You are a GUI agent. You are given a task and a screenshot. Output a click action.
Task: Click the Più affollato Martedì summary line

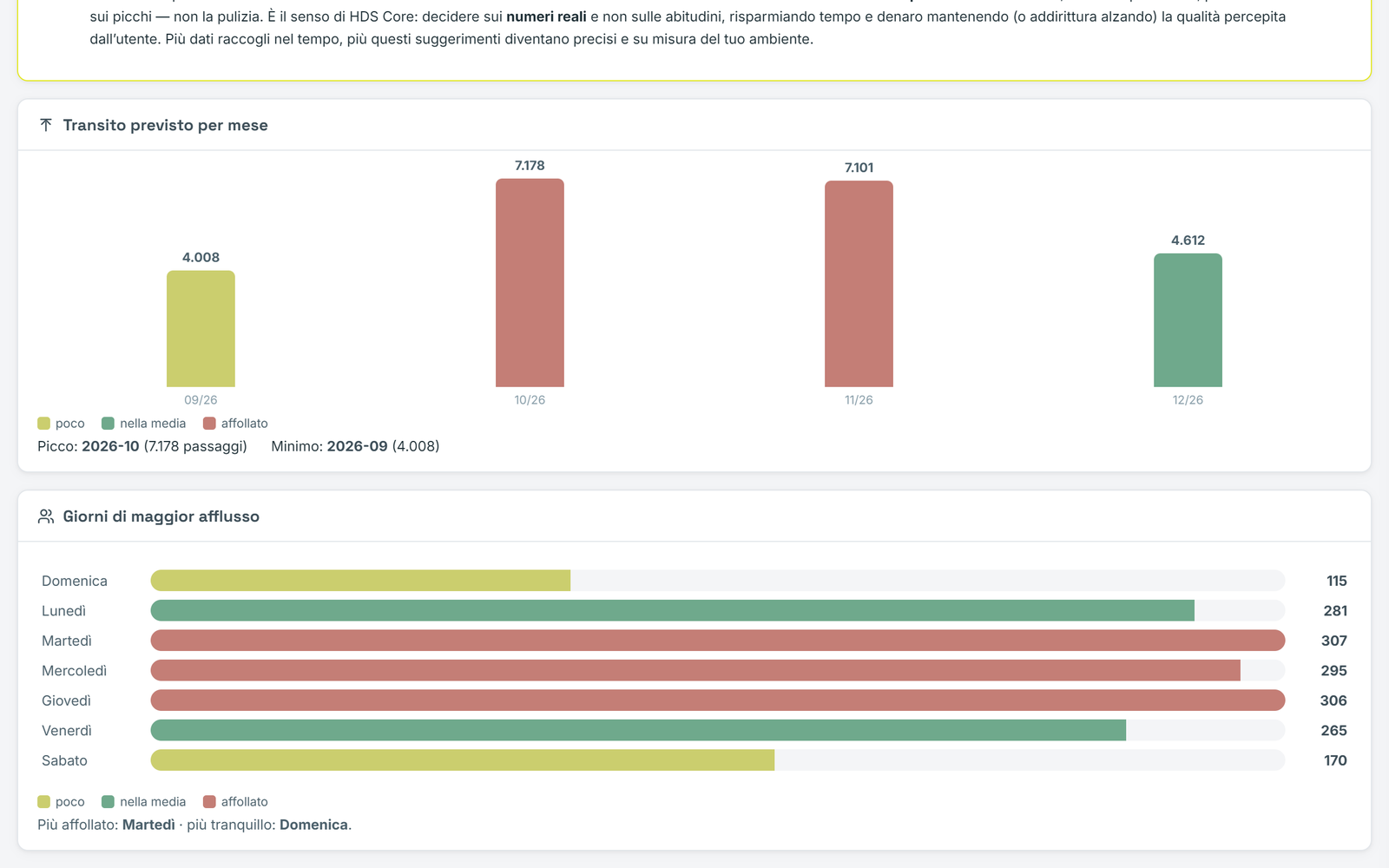point(194,825)
